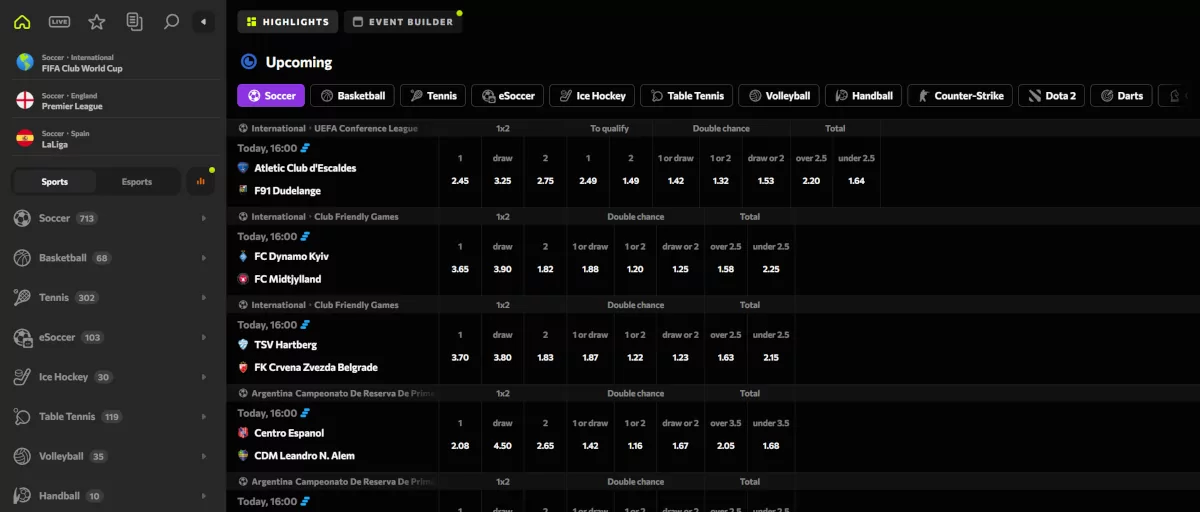Select Soccer filter chip
1200x512 pixels.
(x=271, y=96)
